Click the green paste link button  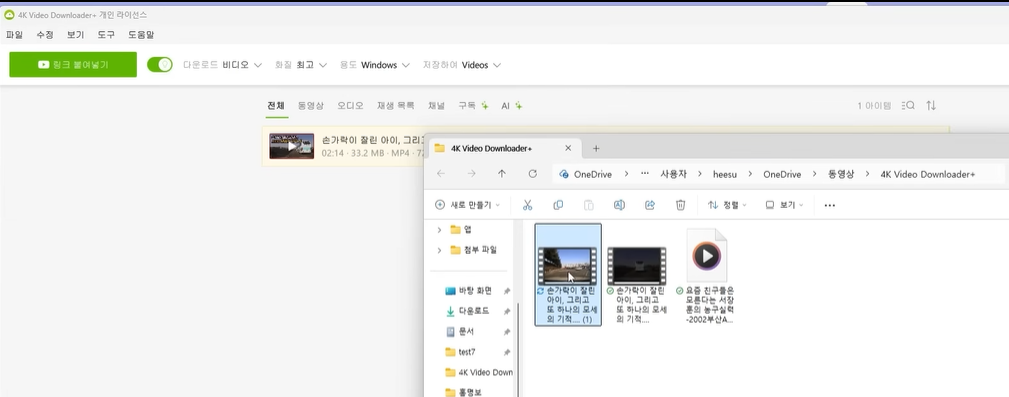click(73, 64)
